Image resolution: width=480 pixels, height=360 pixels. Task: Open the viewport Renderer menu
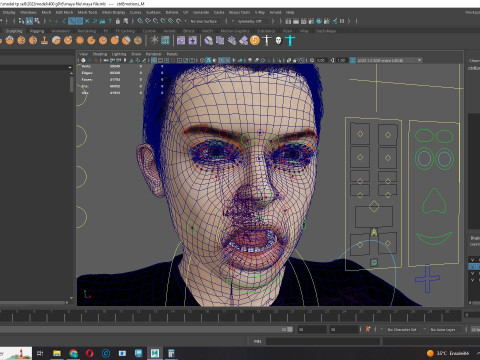click(154, 54)
